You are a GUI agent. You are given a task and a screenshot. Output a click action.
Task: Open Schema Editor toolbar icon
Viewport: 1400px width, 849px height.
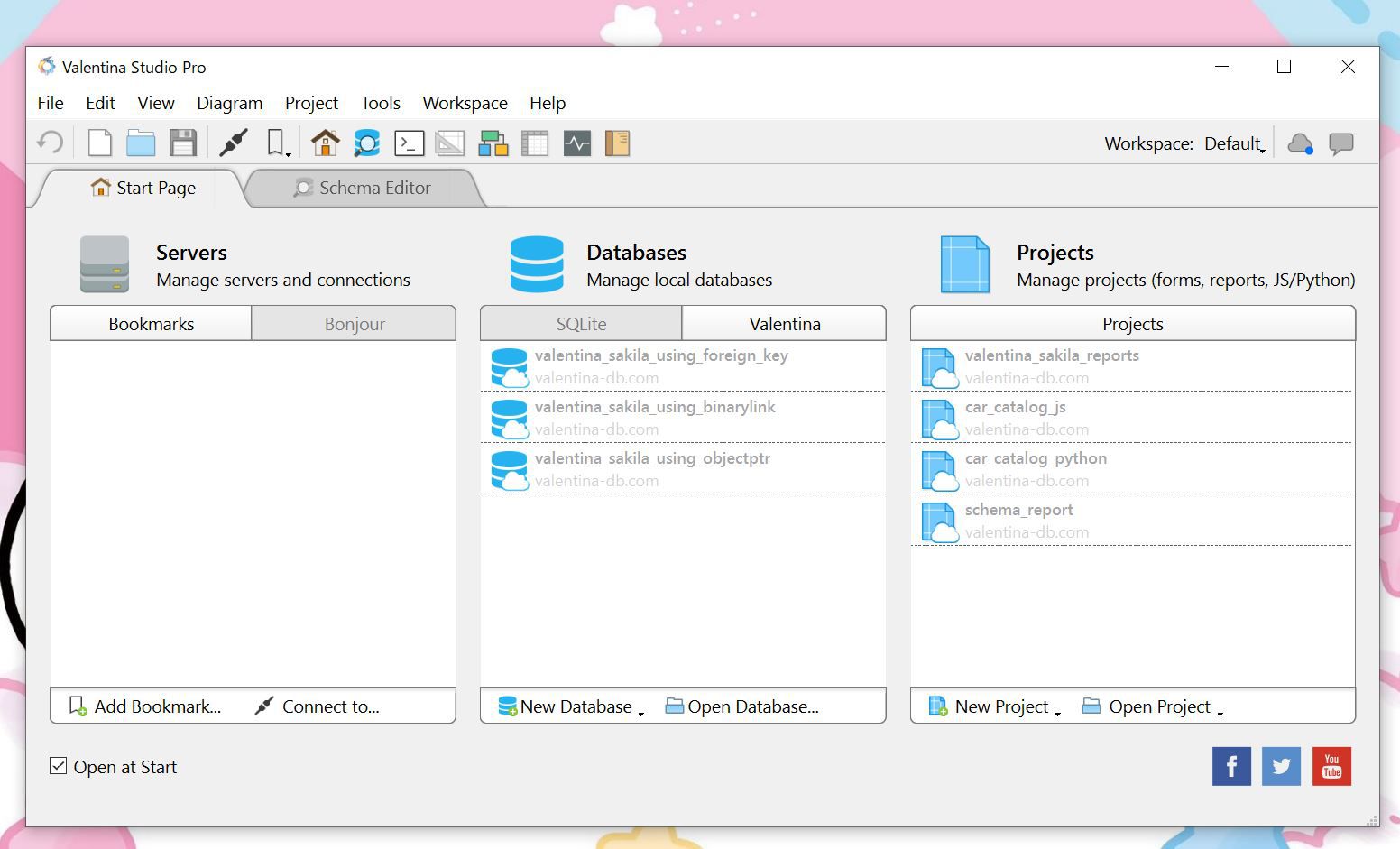pyautogui.click(x=366, y=143)
